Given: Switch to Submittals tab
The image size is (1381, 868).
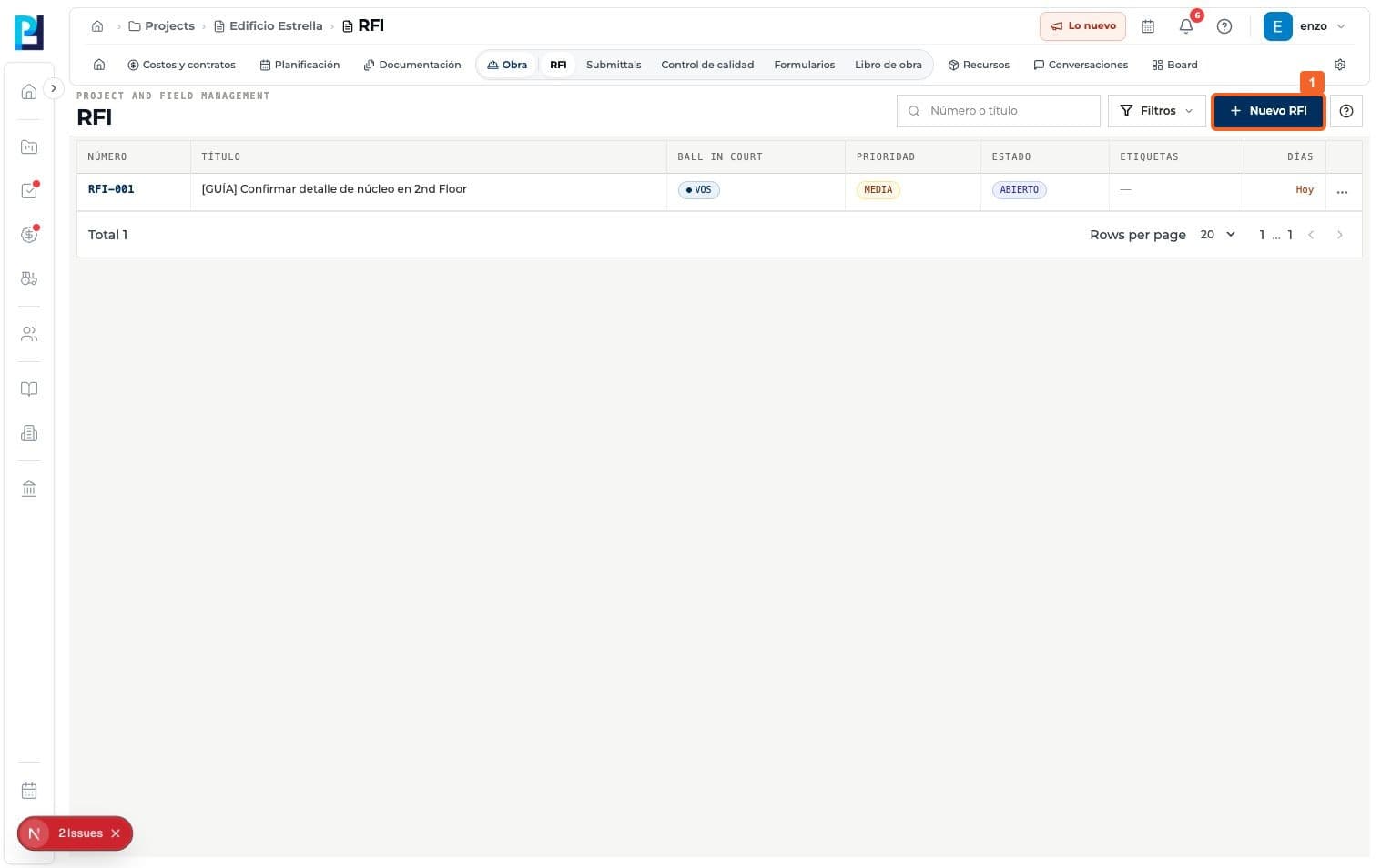Looking at the screenshot, I should tap(614, 65).
